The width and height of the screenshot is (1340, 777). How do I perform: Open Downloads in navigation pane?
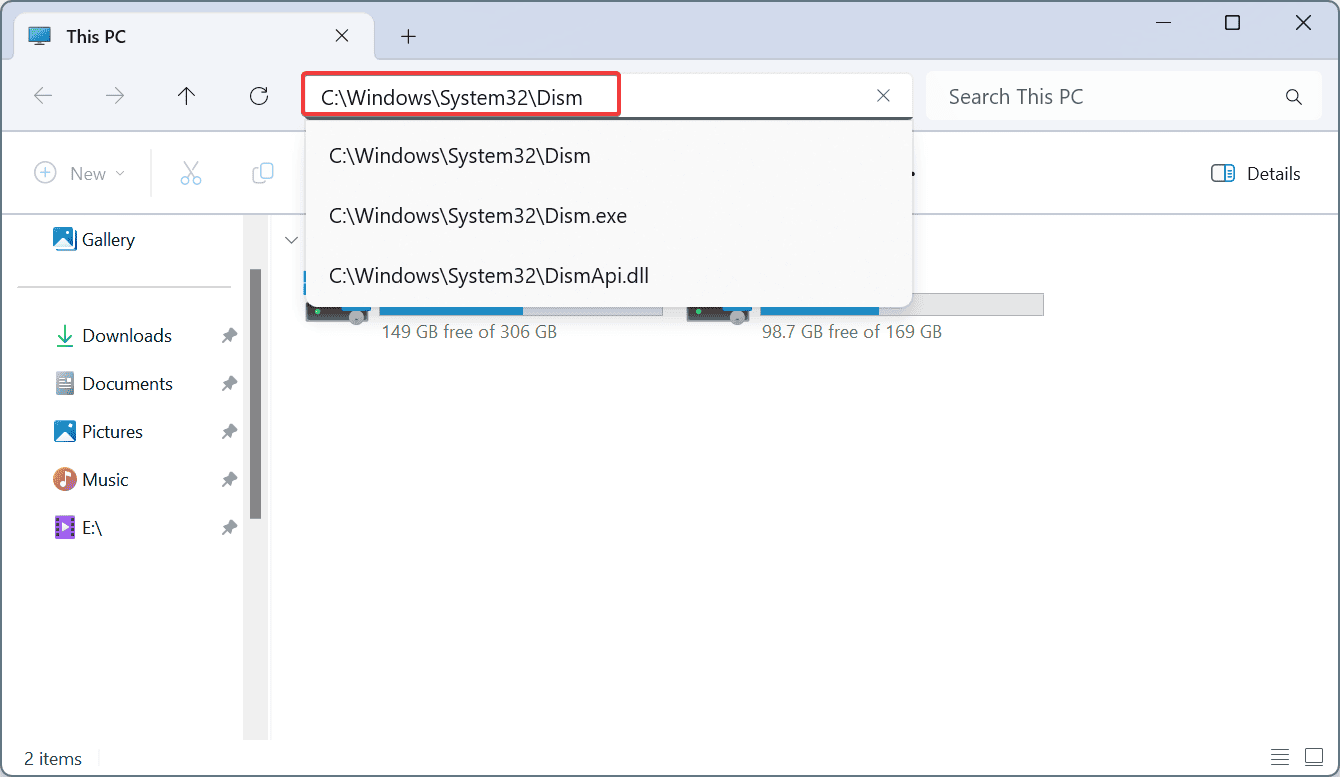click(113, 336)
